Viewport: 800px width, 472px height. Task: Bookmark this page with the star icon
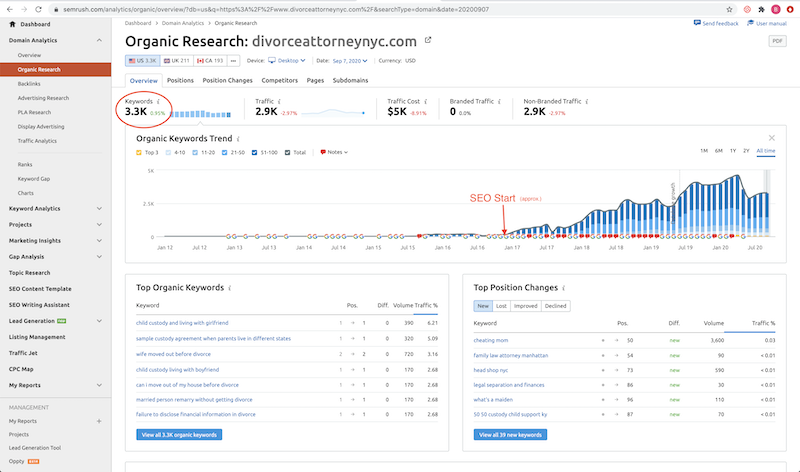click(729, 9)
